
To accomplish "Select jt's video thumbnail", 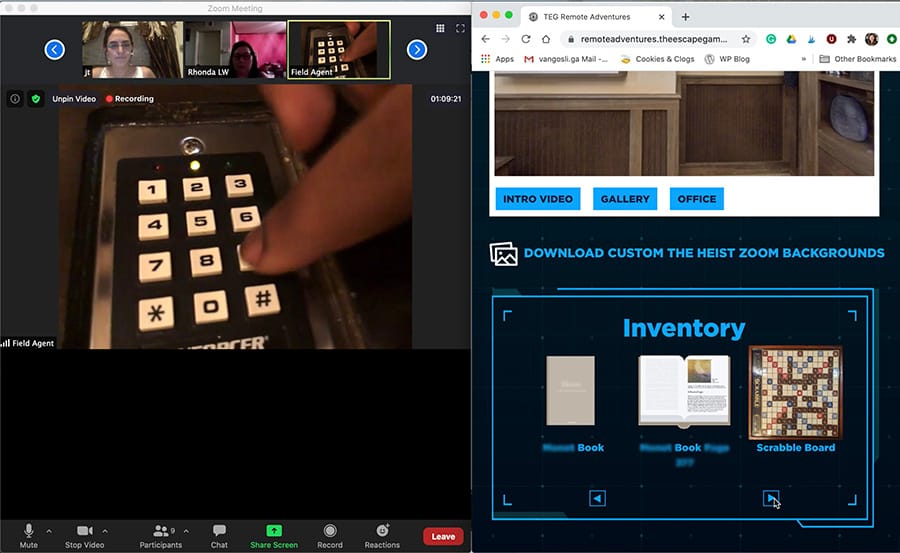I will tap(133, 49).
